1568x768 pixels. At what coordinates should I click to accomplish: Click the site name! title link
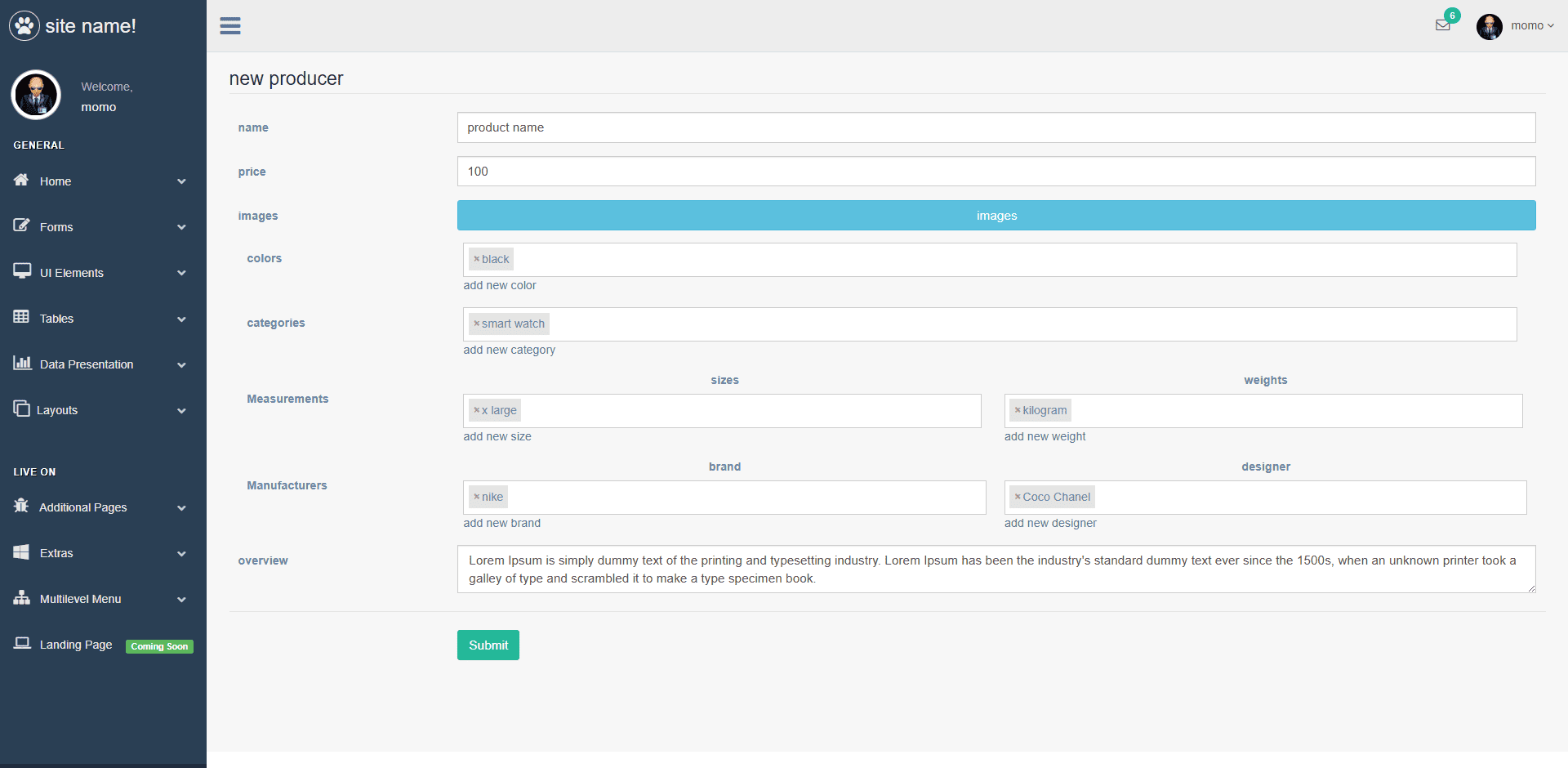coord(91,26)
